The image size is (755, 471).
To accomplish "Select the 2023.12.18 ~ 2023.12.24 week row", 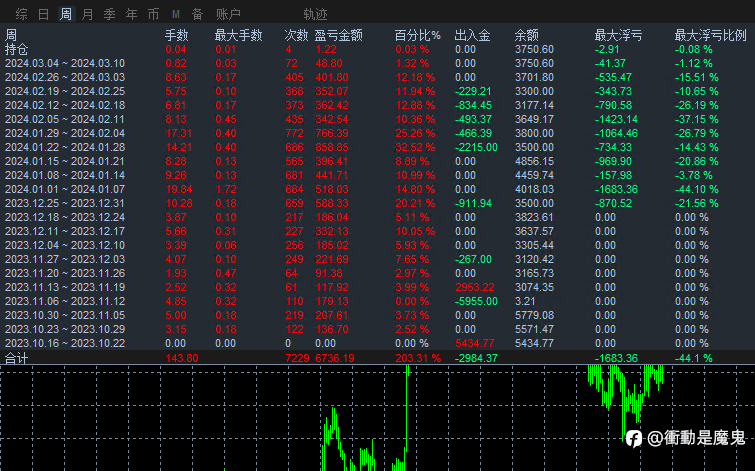I will pos(378,217).
